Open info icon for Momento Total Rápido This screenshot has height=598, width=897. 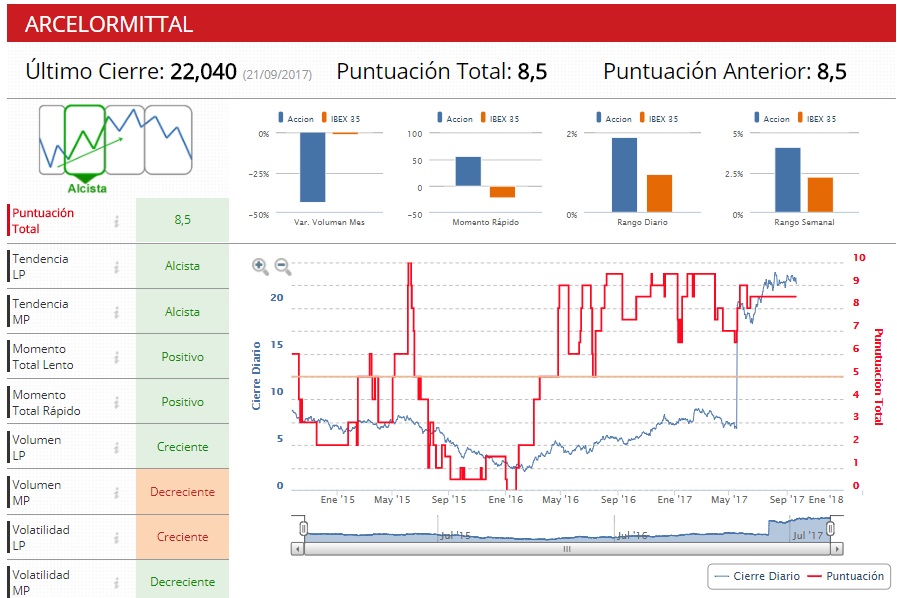(x=117, y=402)
